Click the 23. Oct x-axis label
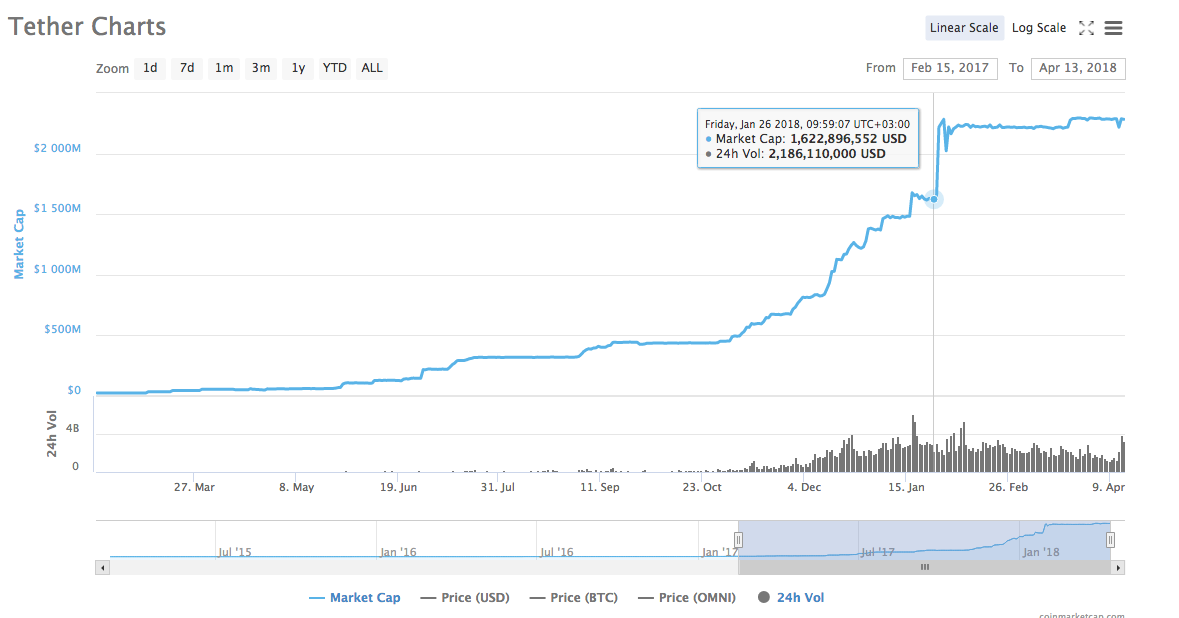 (x=702, y=487)
